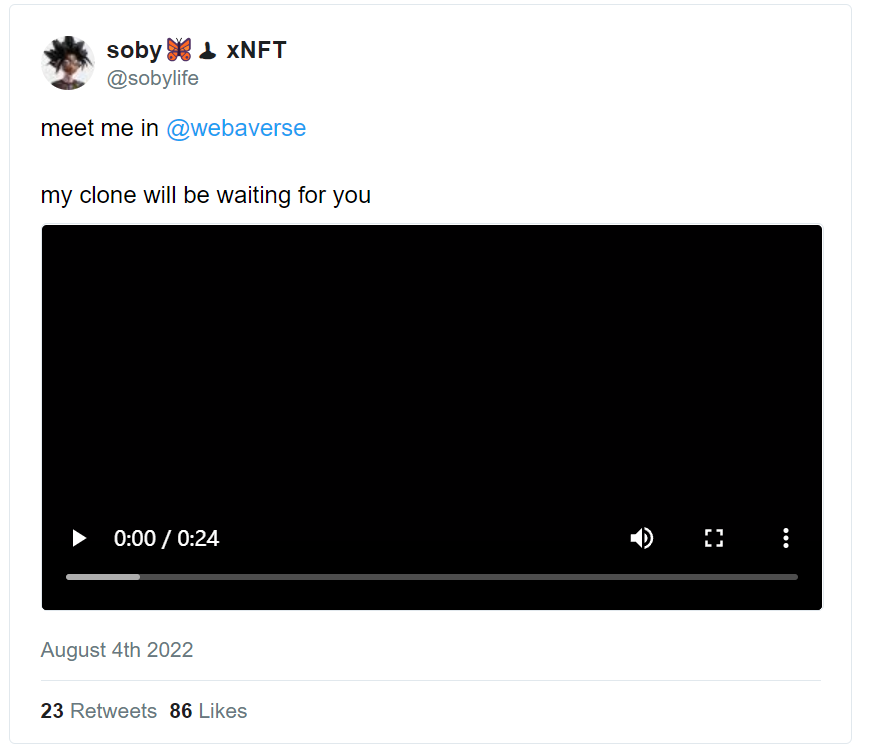Open the video's three-dot options menu
The width and height of the screenshot is (869, 756).
[785, 539]
